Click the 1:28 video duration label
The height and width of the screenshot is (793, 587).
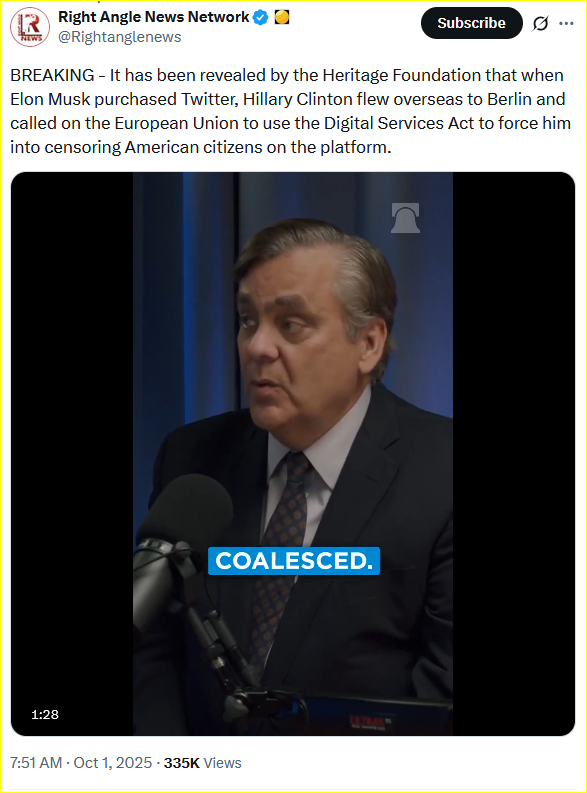pyautogui.click(x=45, y=714)
